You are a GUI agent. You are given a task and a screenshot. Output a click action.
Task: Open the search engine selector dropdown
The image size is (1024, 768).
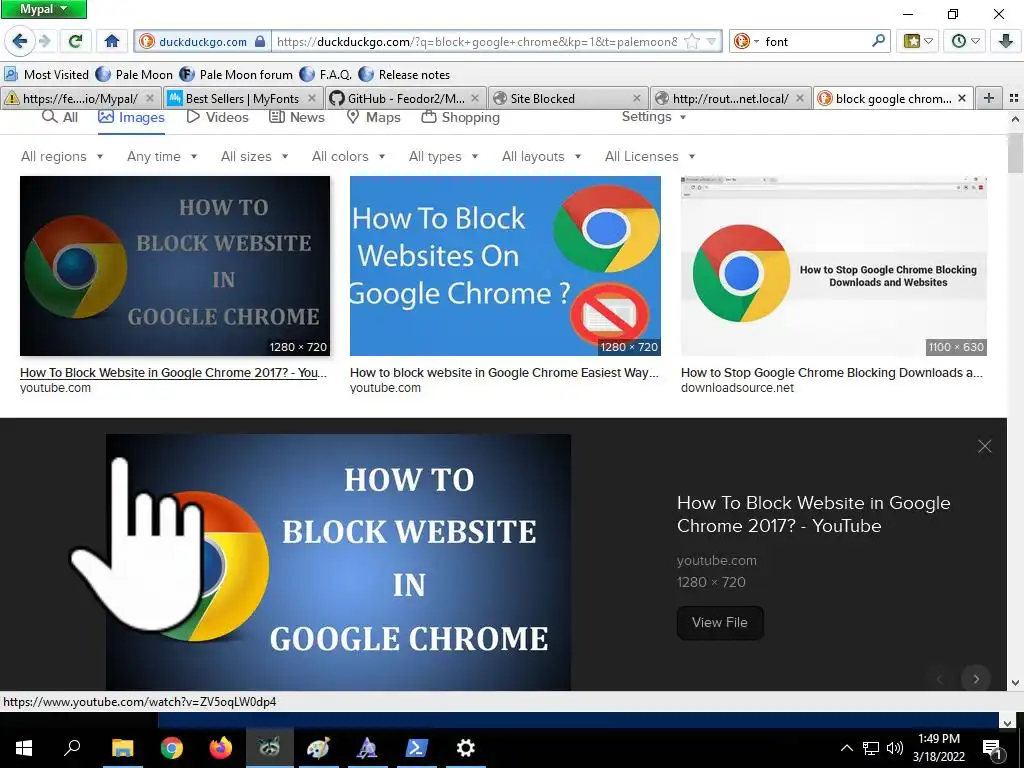click(x=745, y=42)
